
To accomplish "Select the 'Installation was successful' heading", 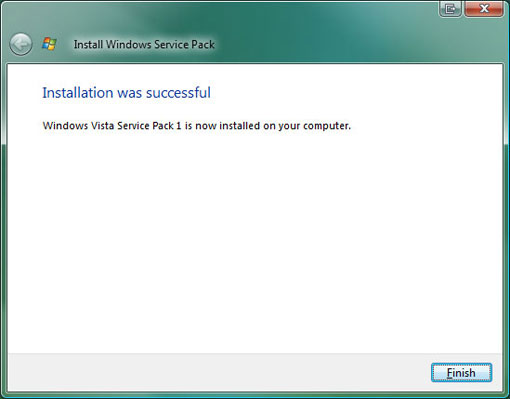I will click(126, 93).
